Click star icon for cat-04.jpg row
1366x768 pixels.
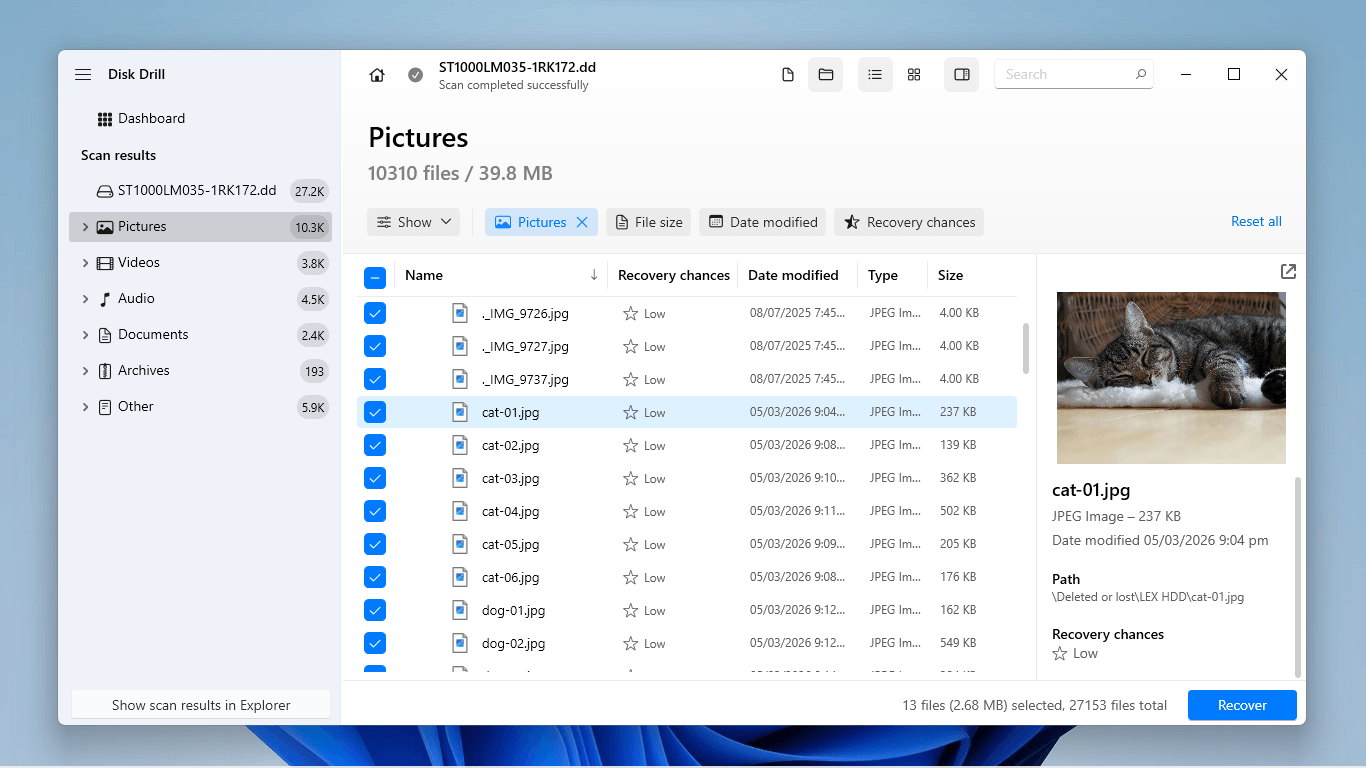(630, 511)
